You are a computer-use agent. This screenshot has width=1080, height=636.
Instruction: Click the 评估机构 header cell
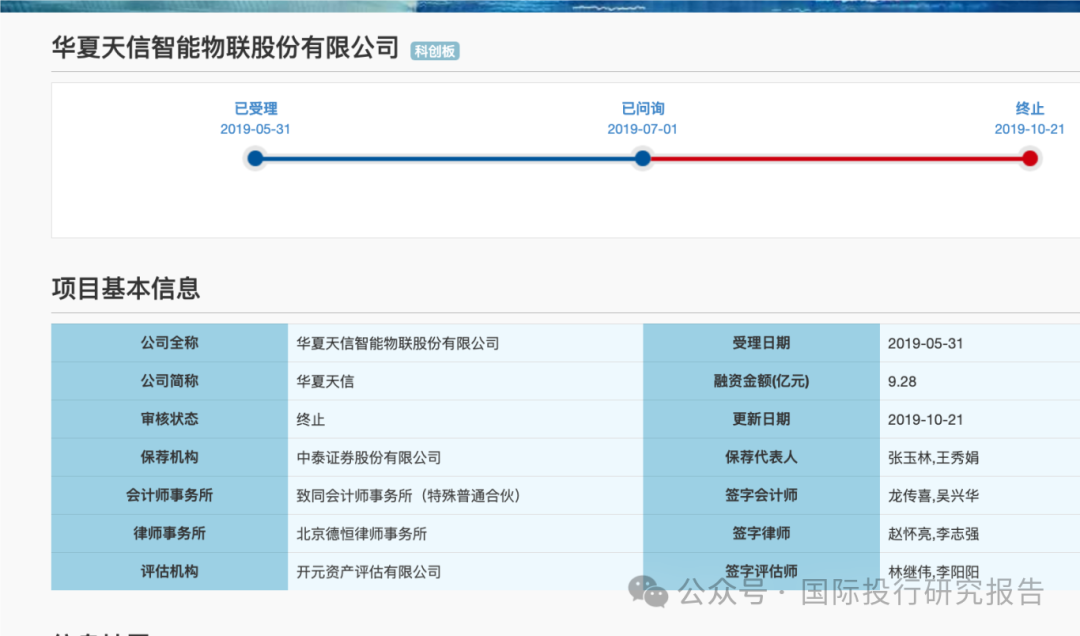point(169,571)
